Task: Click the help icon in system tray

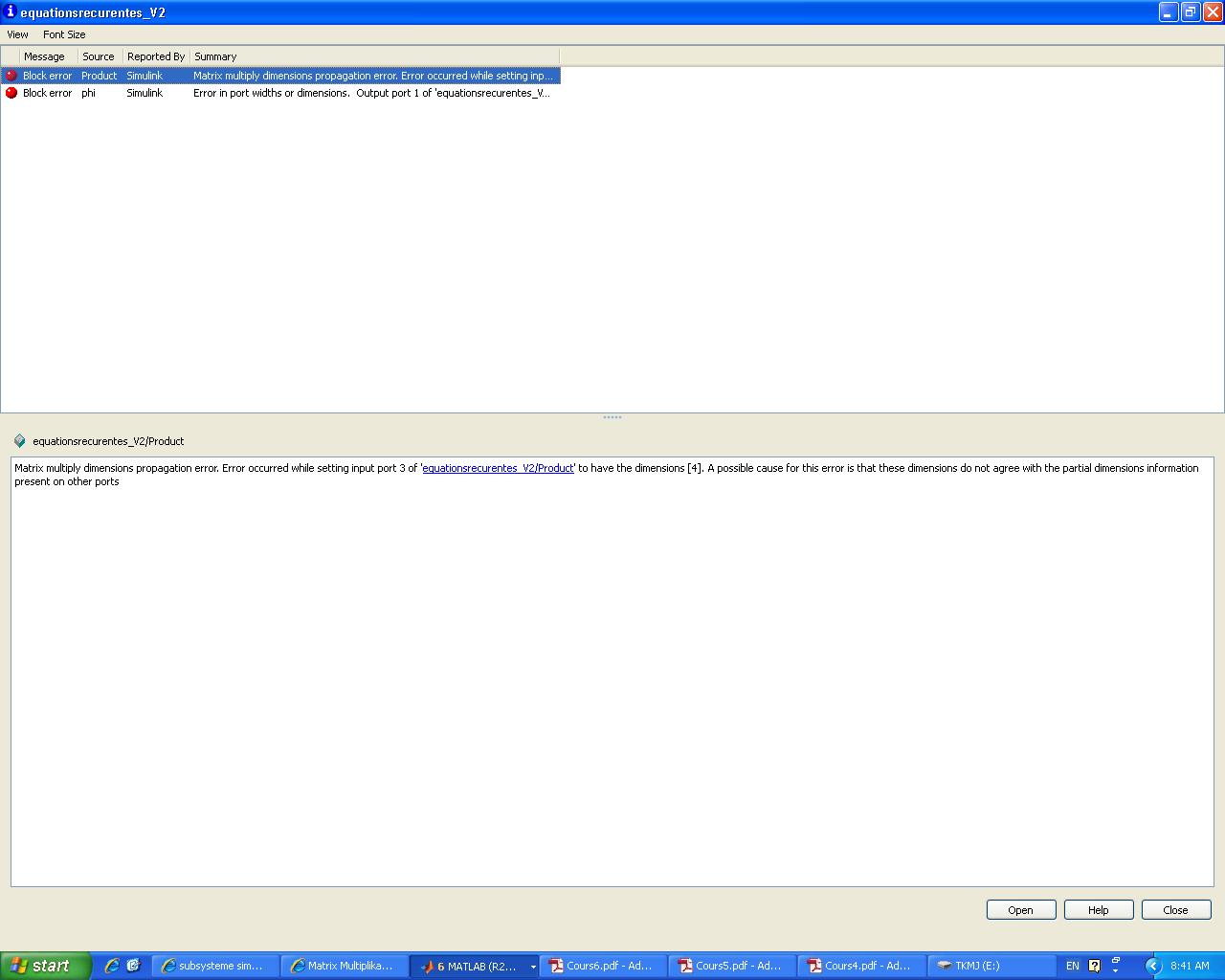Action: (x=1095, y=966)
